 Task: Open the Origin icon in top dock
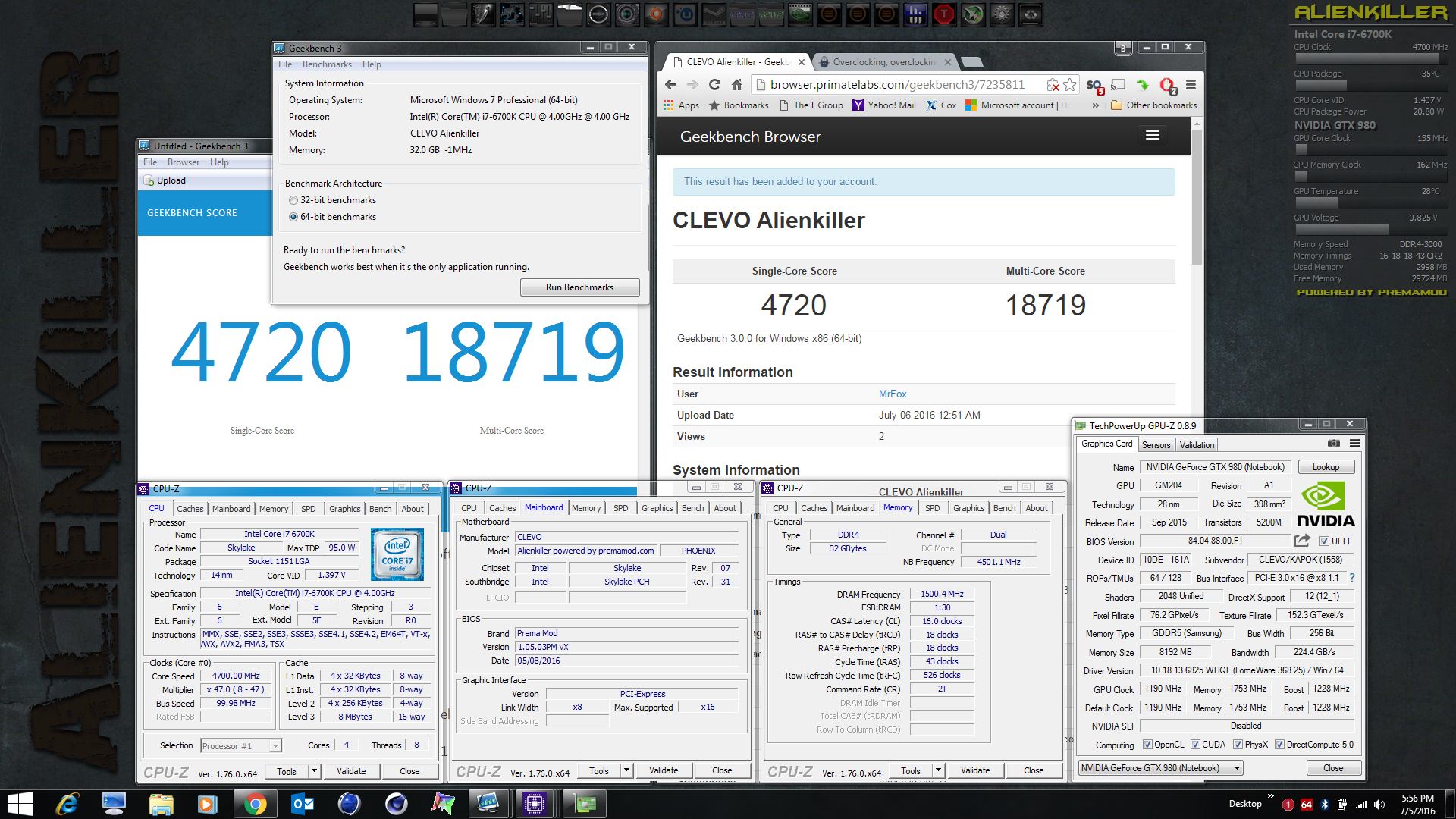[x=655, y=14]
